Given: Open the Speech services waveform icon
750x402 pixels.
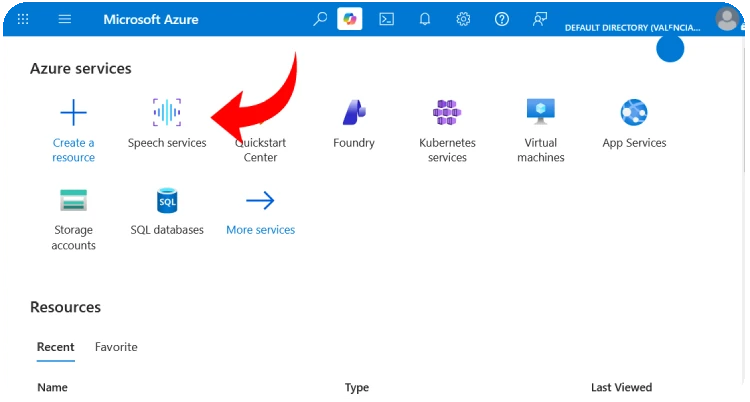Looking at the screenshot, I should (x=167, y=112).
